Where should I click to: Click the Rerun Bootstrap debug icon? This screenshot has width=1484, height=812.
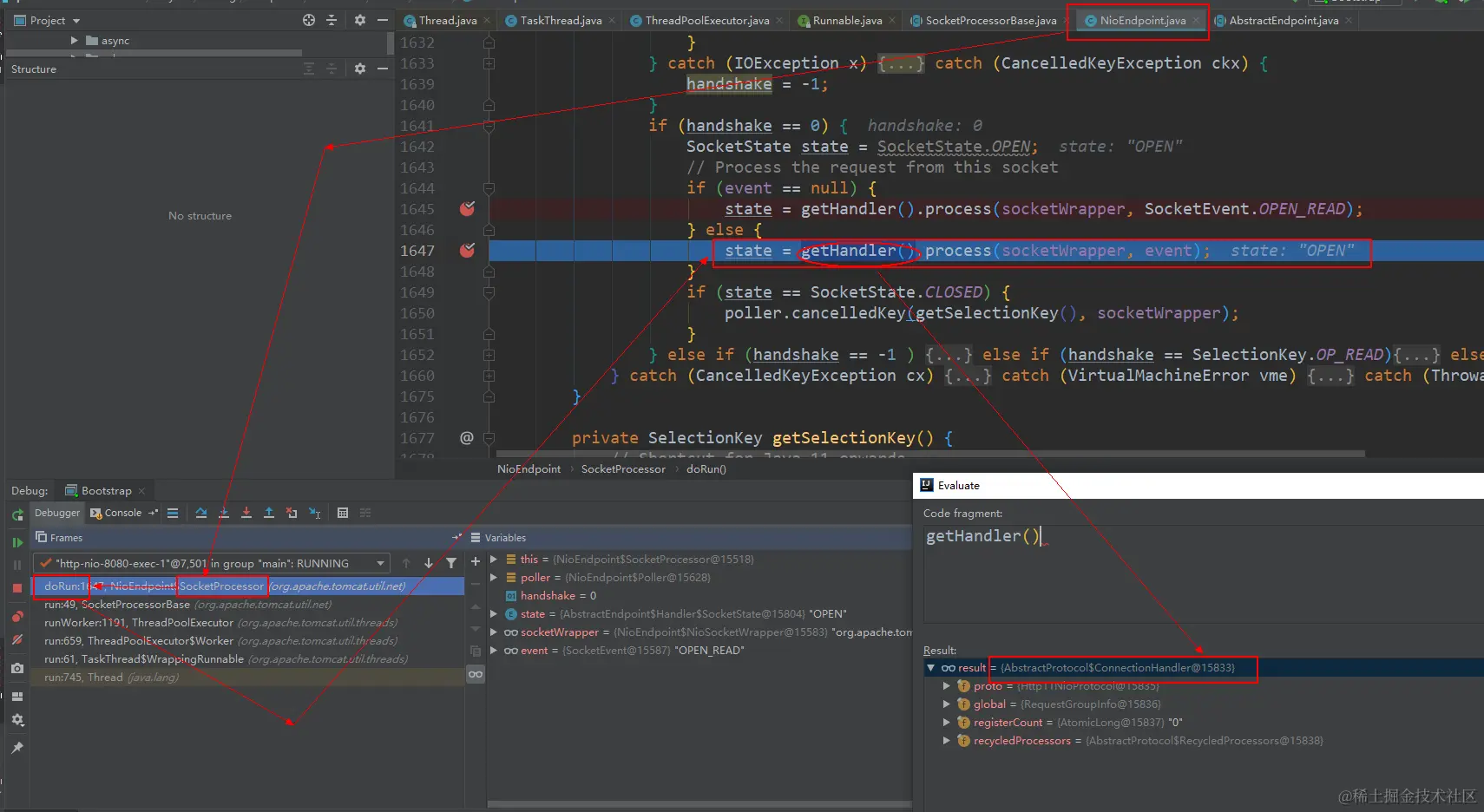pyautogui.click(x=17, y=515)
